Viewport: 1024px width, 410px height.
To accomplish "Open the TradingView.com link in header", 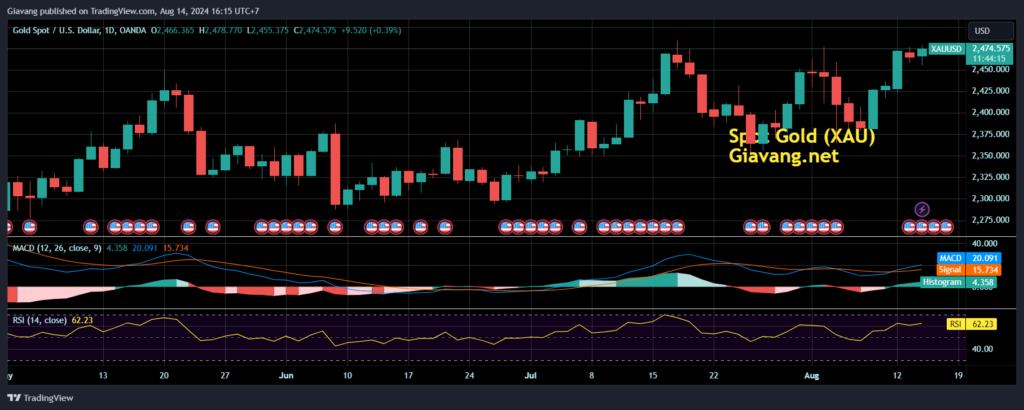I will pyautogui.click(x=137, y=8).
